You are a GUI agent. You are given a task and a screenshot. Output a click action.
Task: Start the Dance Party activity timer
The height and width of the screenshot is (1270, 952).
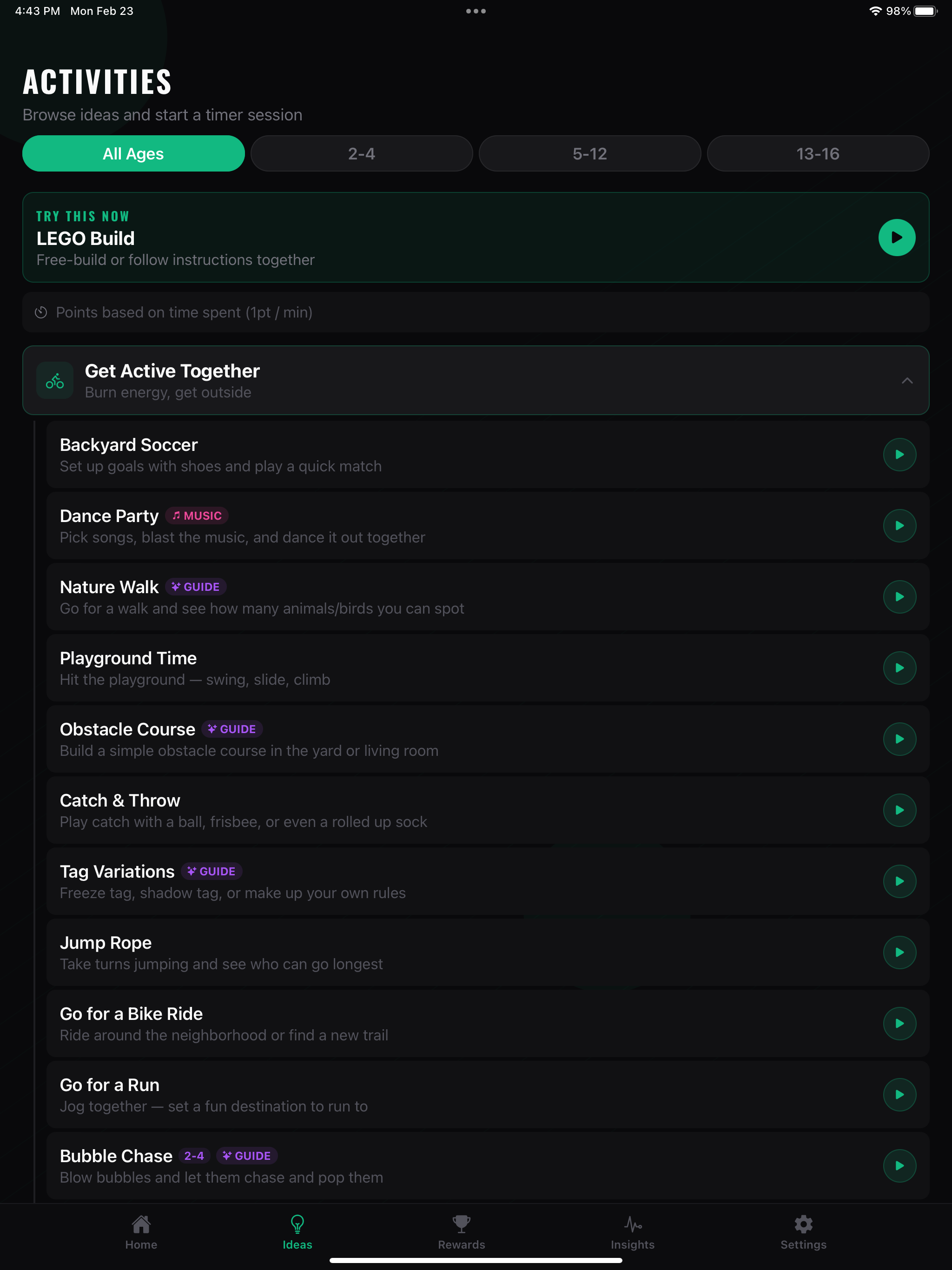(x=899, y=526)
